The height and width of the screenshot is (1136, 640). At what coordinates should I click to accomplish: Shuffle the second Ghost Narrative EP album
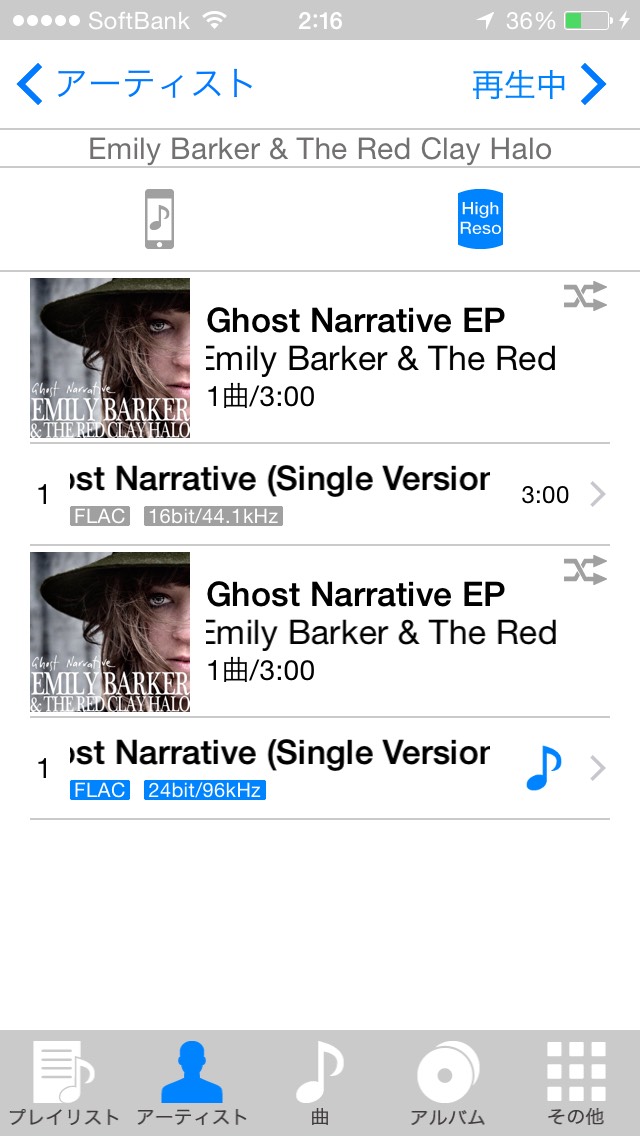(x=585, y=570)
